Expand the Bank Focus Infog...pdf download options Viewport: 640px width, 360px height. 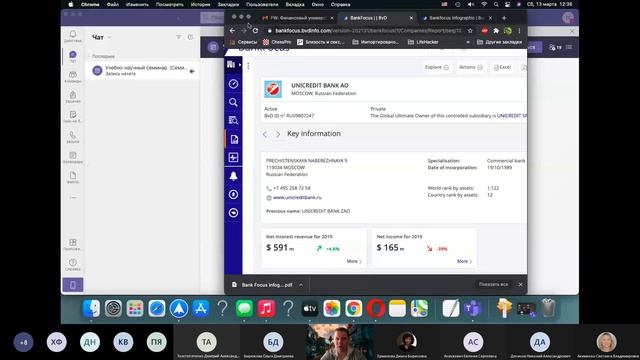[x=301, y=285]
